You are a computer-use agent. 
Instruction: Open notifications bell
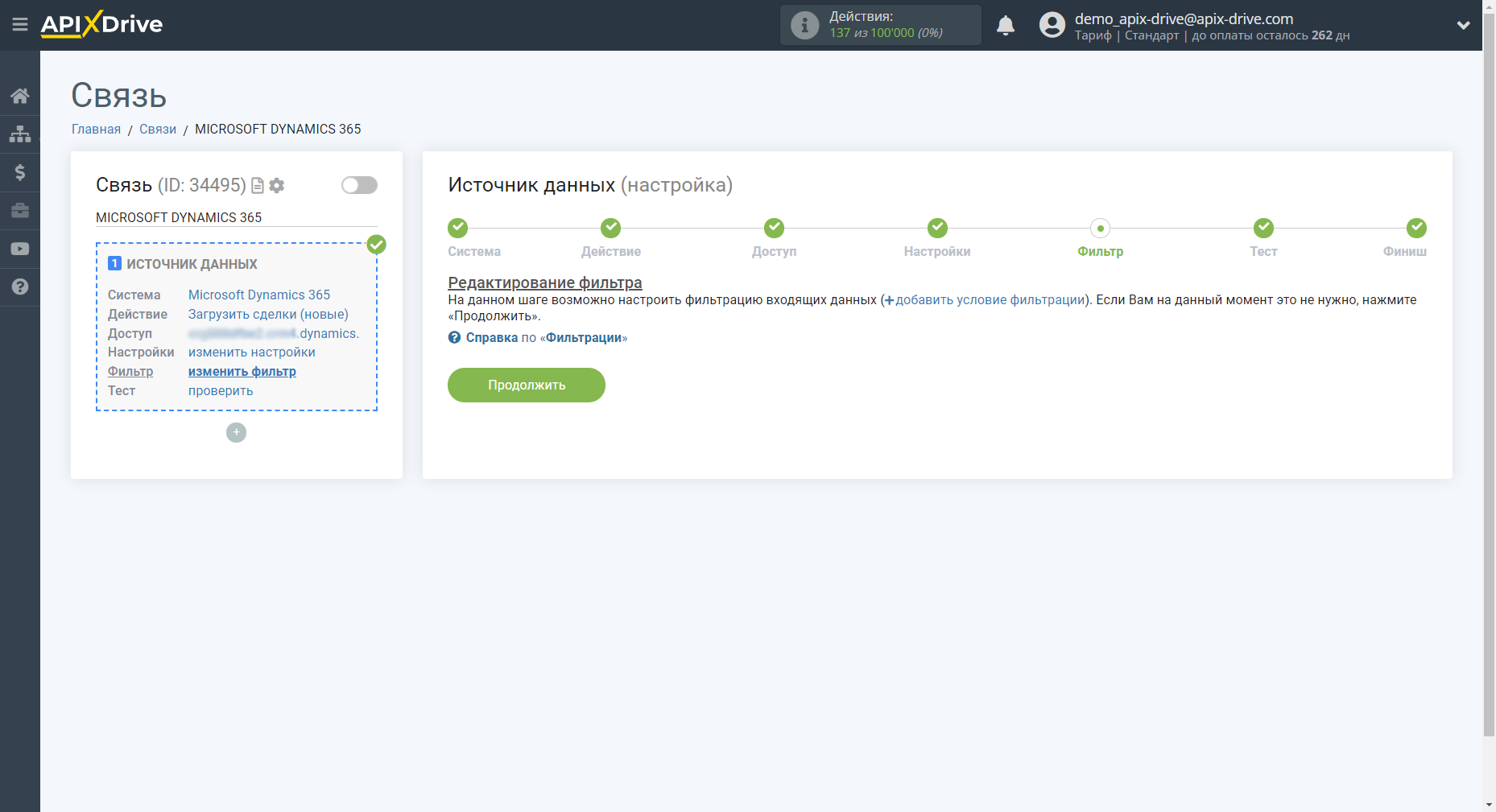pos(1006,26)
